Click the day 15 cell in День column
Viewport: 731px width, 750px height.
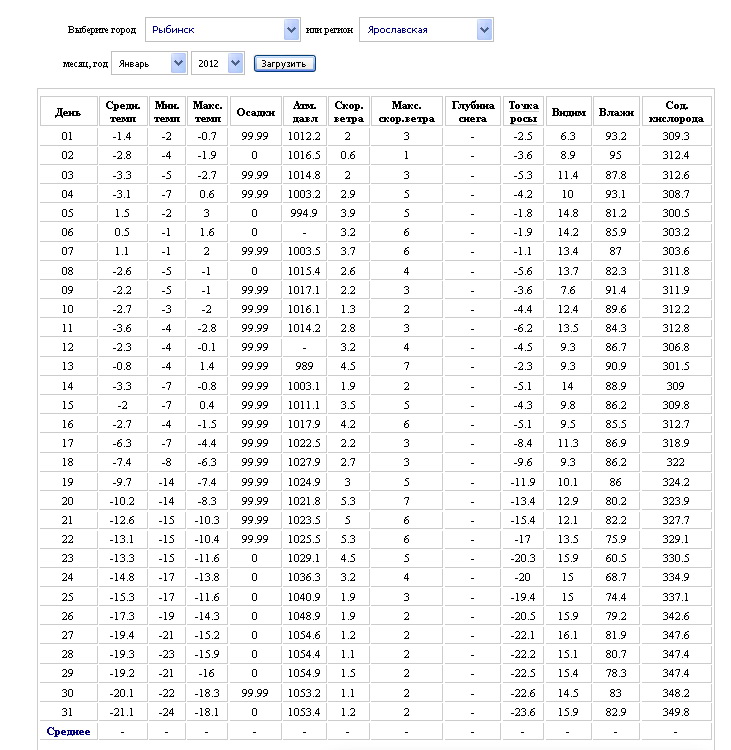point(68,405)
